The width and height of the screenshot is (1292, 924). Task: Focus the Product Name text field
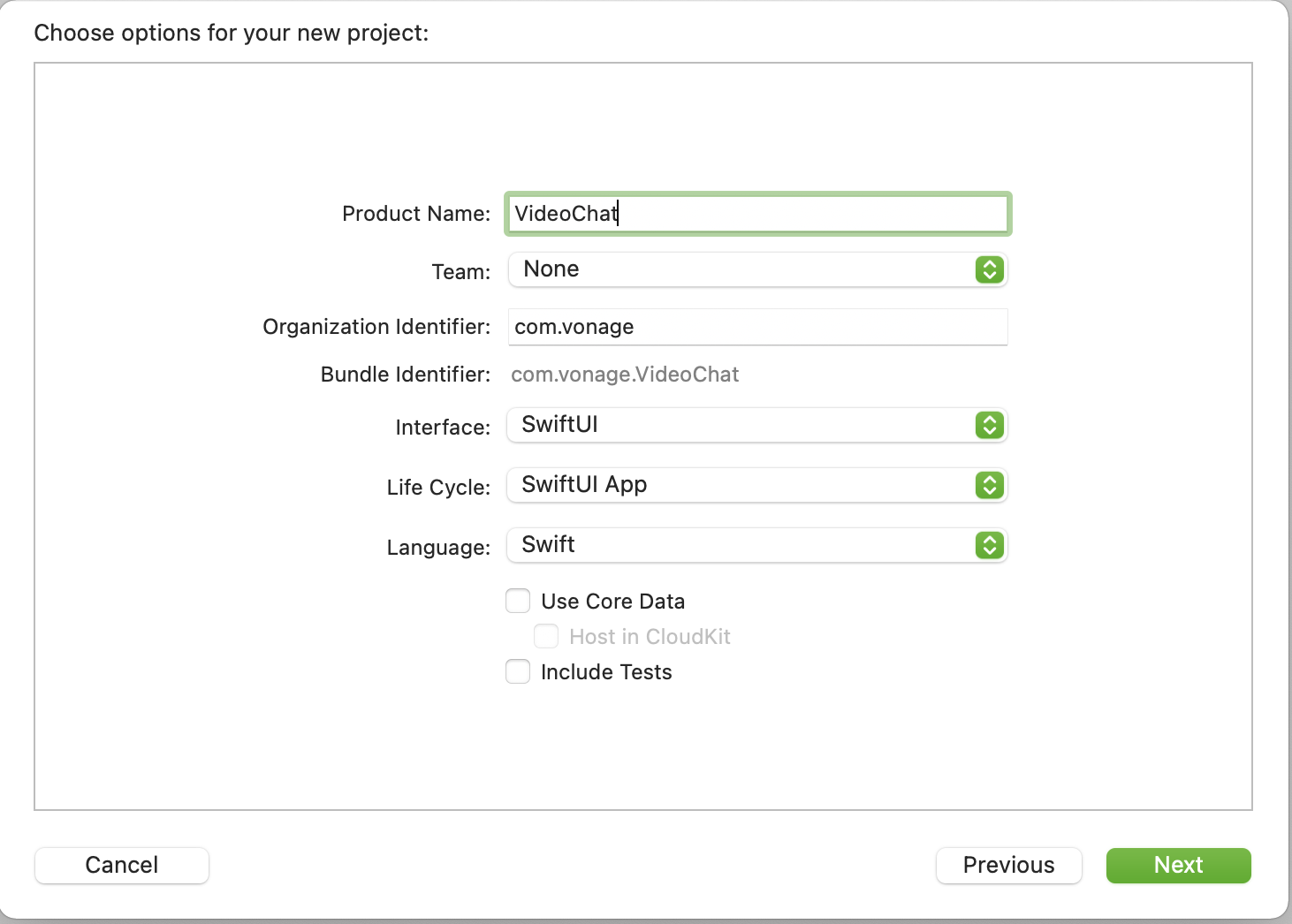pyautogui.click(x=757, y=214)
